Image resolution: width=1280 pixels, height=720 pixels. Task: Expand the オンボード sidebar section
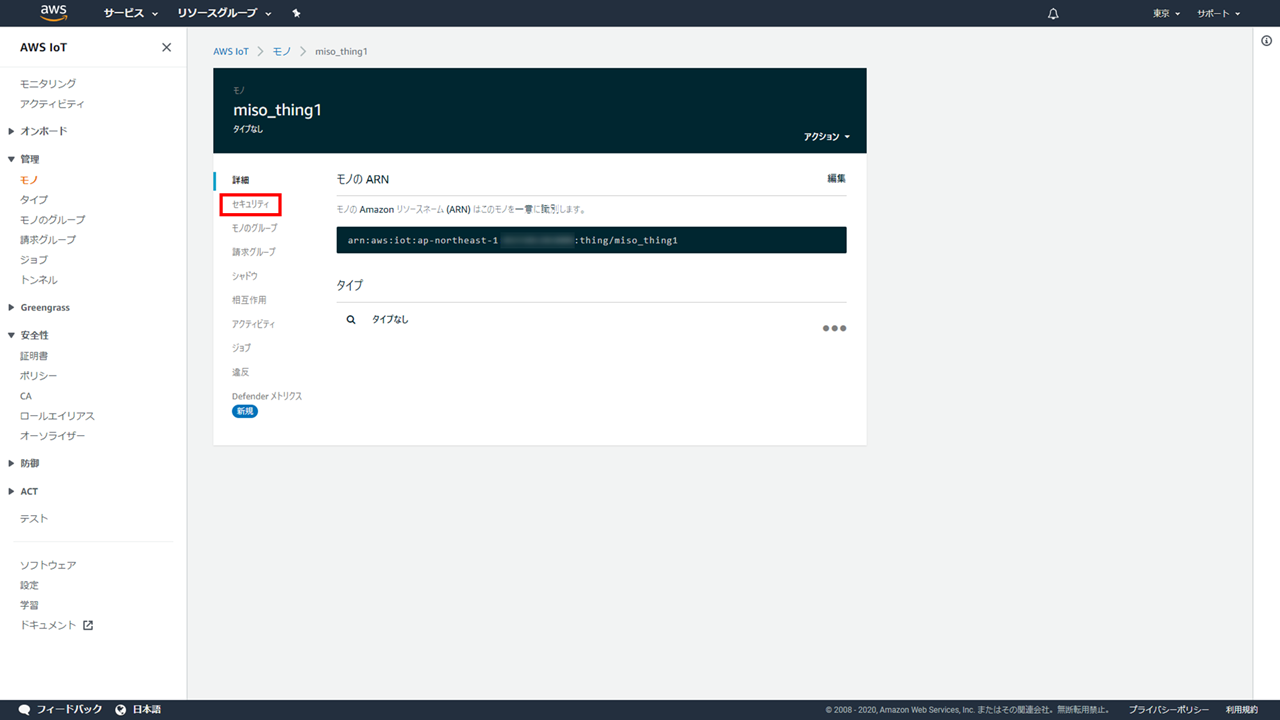click(43, 131)
